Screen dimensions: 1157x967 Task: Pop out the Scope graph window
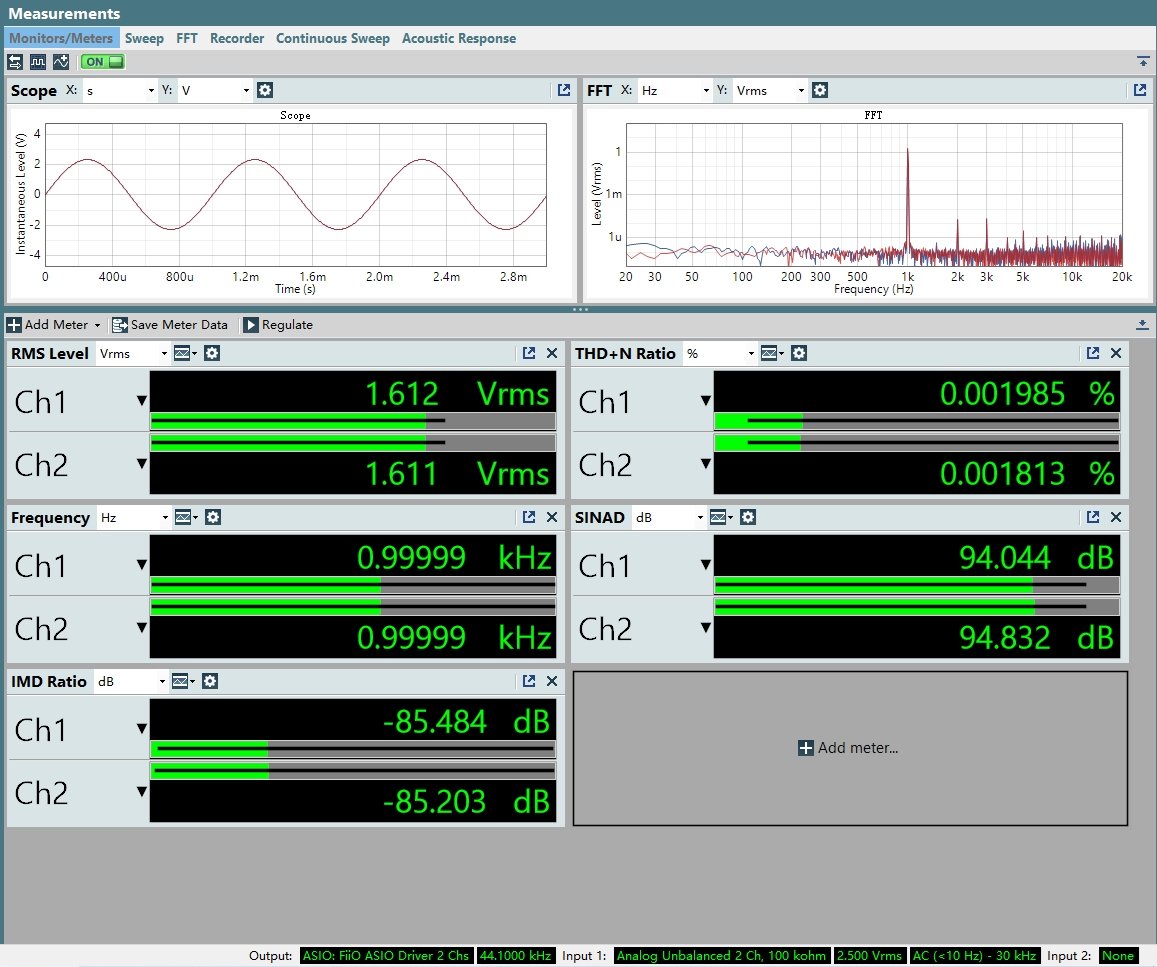coord(564,90)
